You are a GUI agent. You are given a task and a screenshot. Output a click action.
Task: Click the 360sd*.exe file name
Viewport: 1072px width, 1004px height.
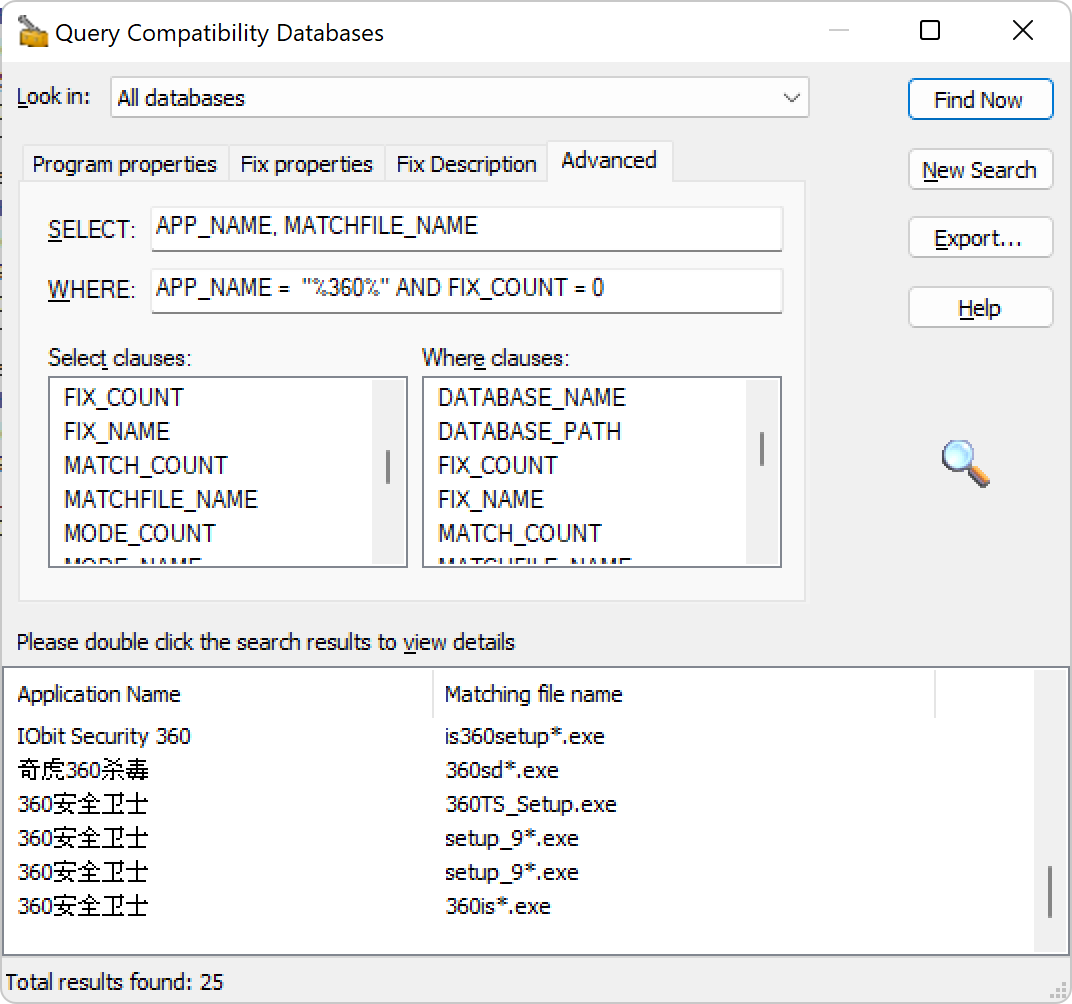point(502,770)
